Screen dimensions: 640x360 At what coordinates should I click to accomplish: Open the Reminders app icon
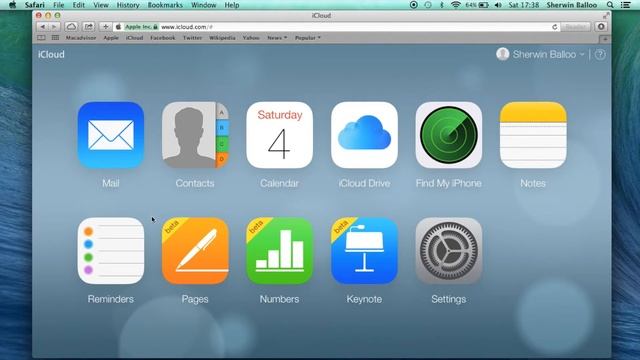tap(111, 251)
